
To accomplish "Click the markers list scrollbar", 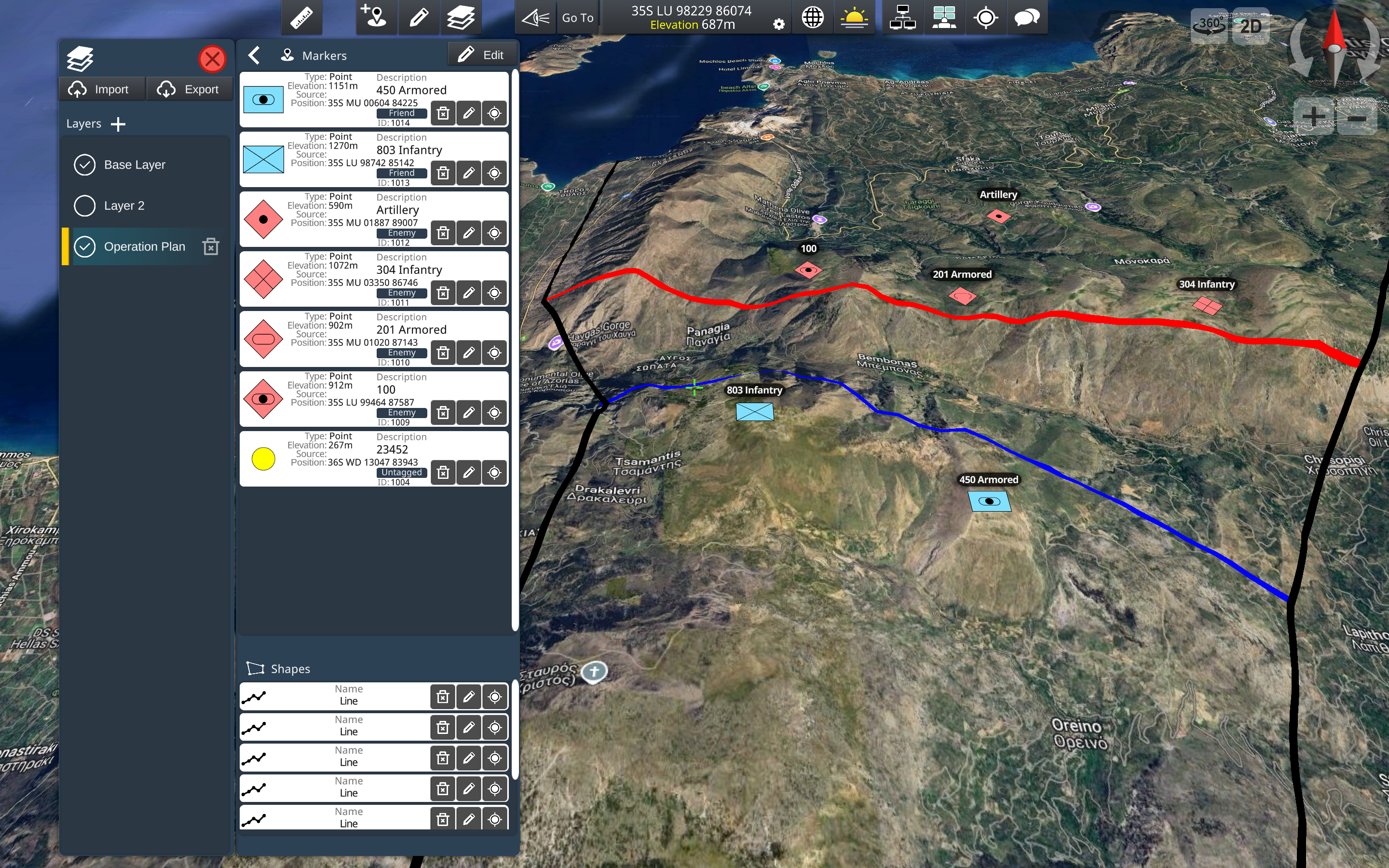I will click(x=515, y=350).
